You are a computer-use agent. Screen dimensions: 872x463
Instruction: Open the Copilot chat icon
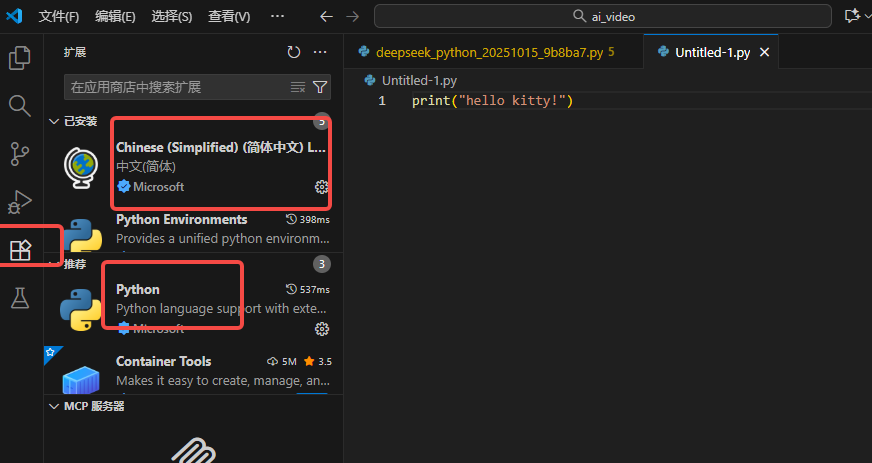point(853,16)
